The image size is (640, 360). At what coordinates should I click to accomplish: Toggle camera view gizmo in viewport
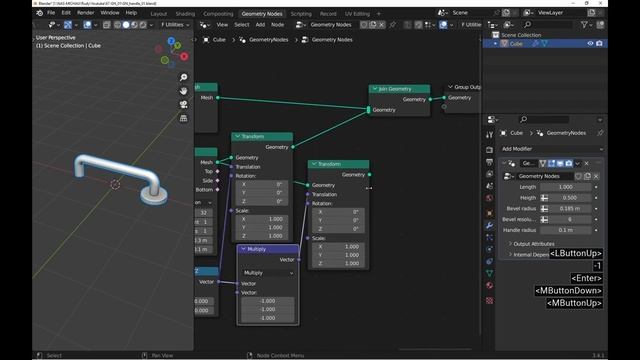(x=184, y=104)
